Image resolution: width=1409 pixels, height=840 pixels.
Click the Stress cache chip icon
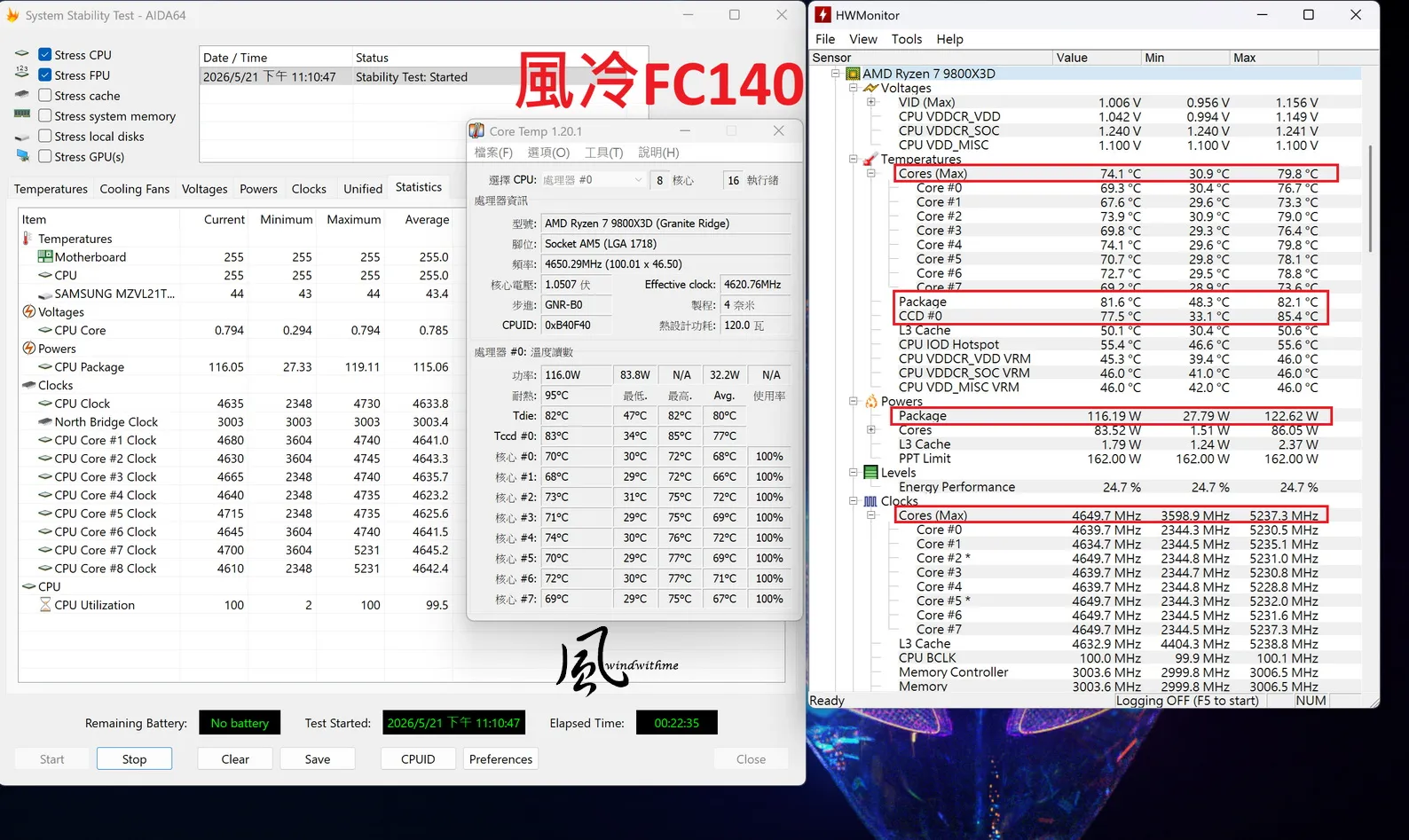tap(22, 95)
